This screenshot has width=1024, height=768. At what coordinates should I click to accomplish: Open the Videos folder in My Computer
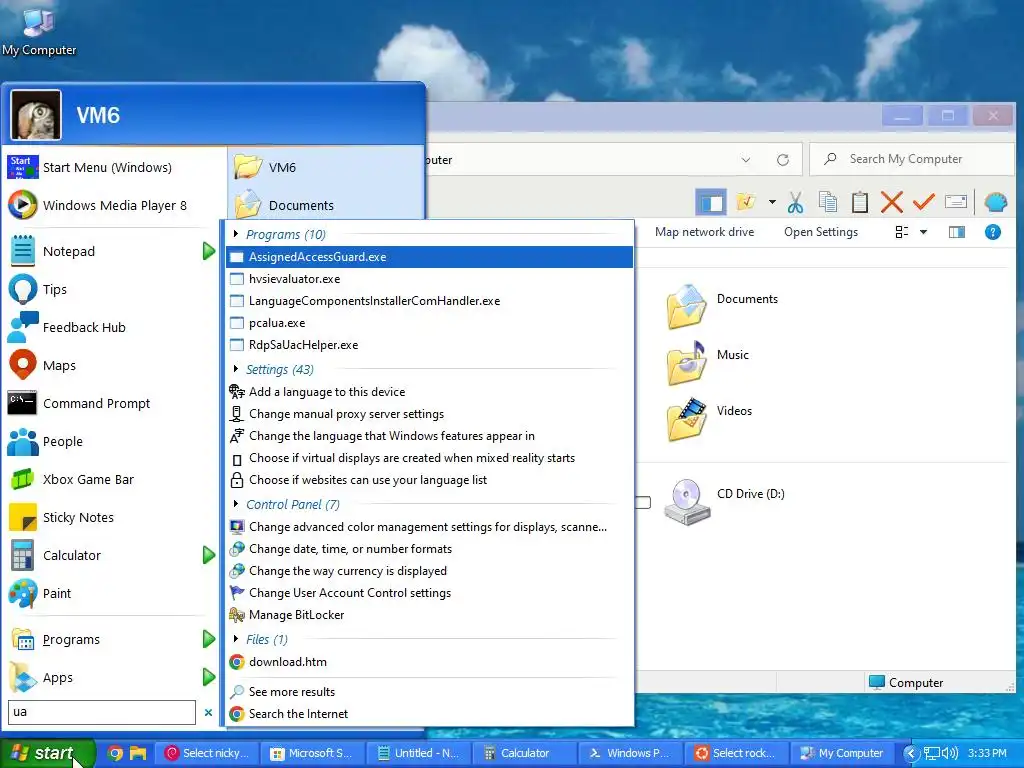(x=709, y=419)
